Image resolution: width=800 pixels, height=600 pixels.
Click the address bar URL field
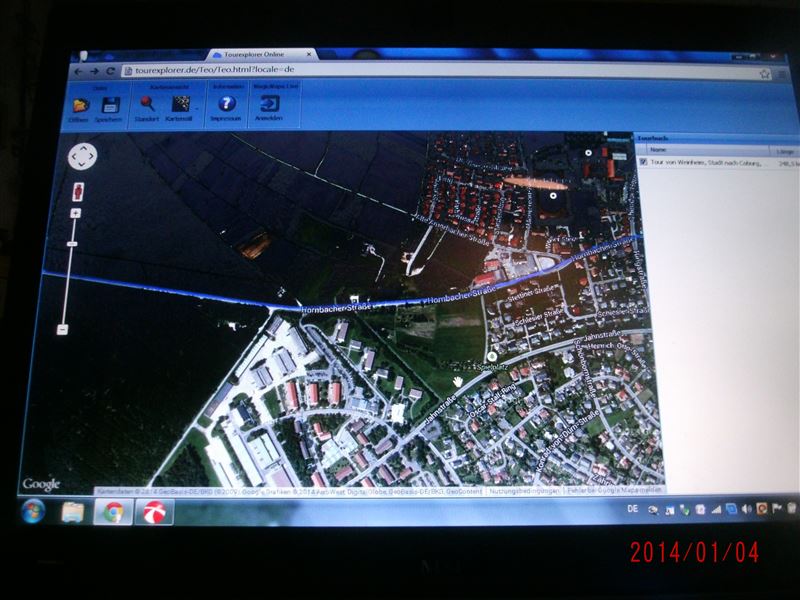(x=400, y=72)
